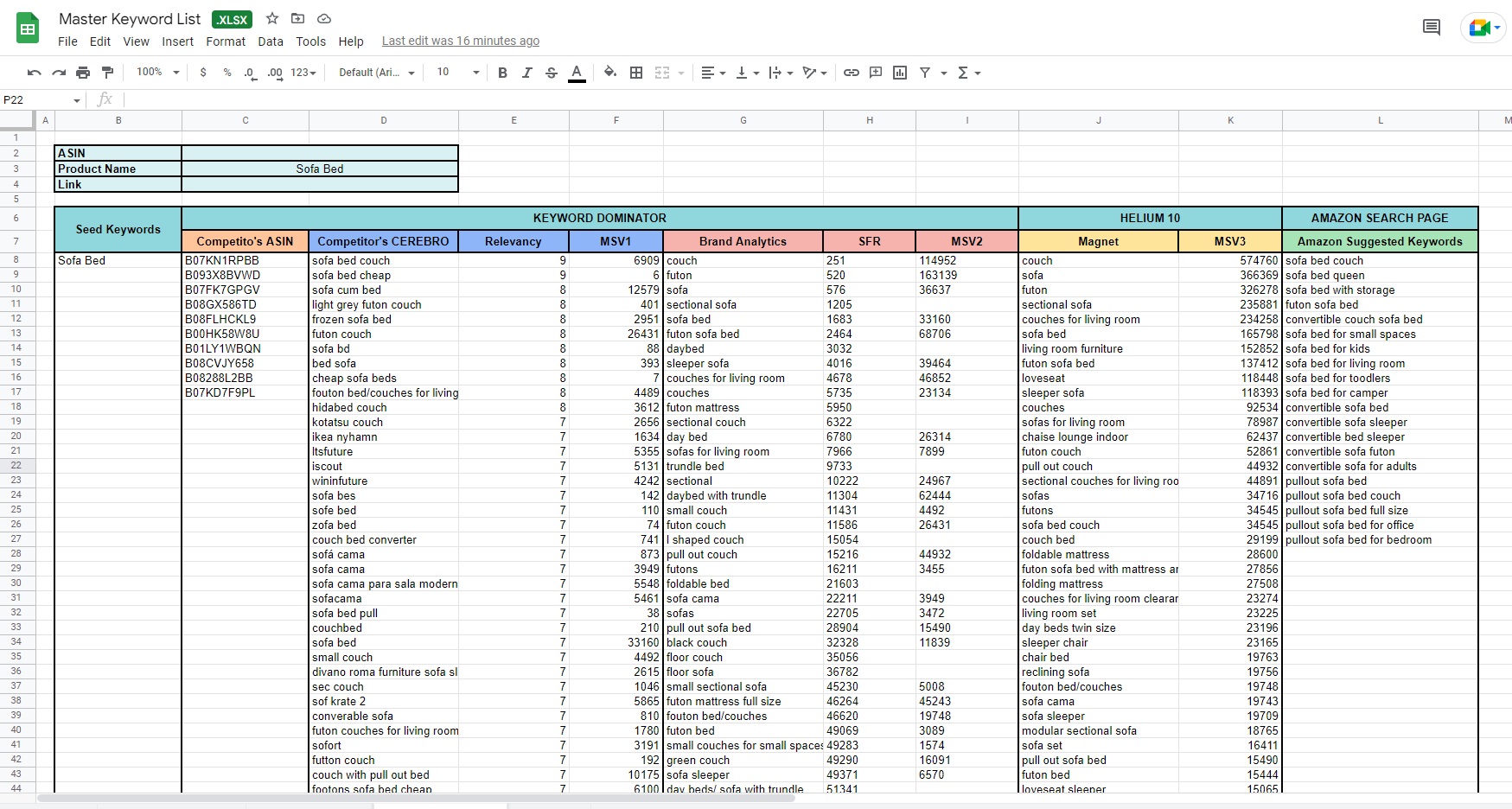
Task: Click the Undo icon
Action: 35,73
